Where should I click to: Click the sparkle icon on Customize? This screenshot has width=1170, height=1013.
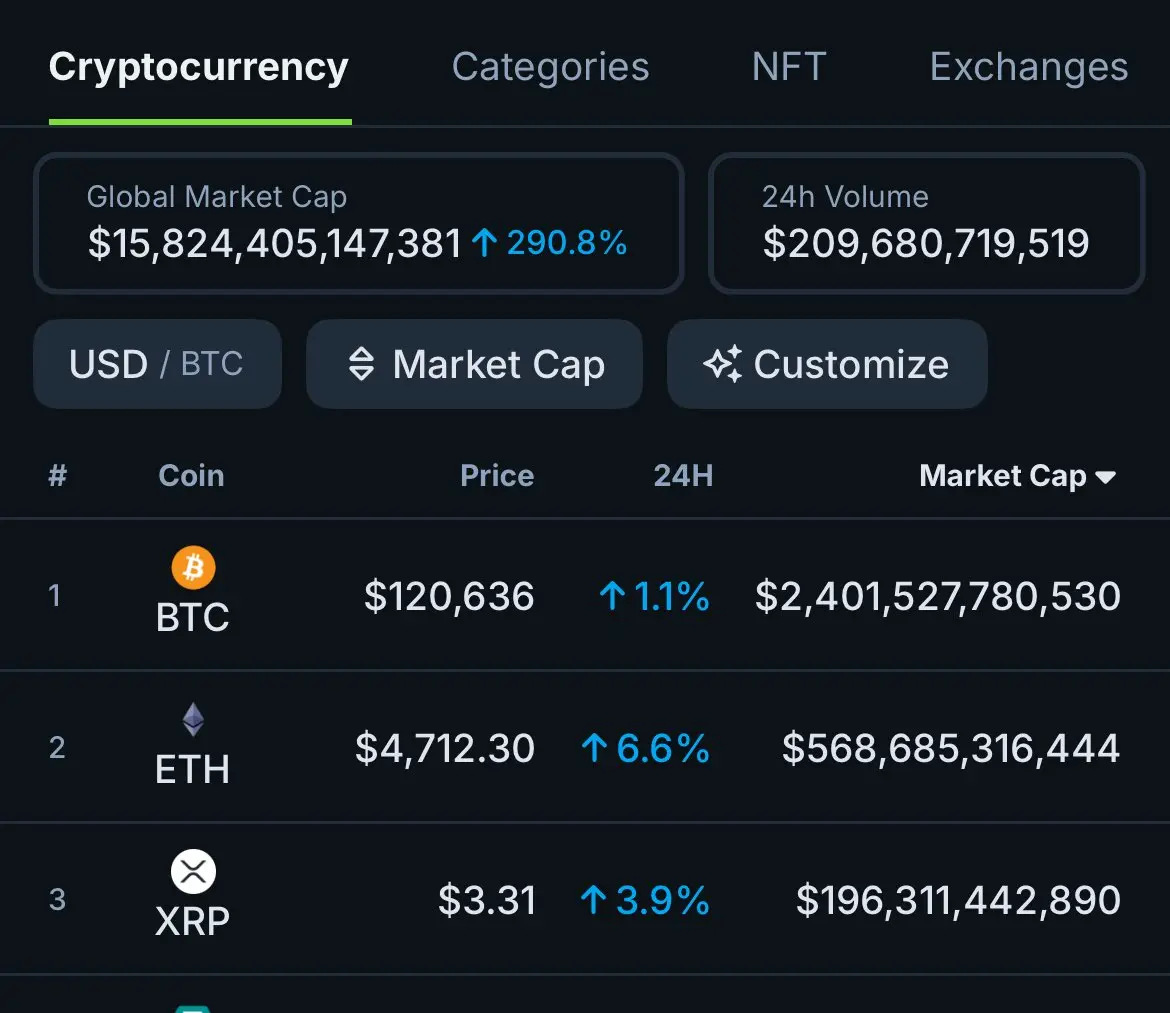tap(722, 364)
